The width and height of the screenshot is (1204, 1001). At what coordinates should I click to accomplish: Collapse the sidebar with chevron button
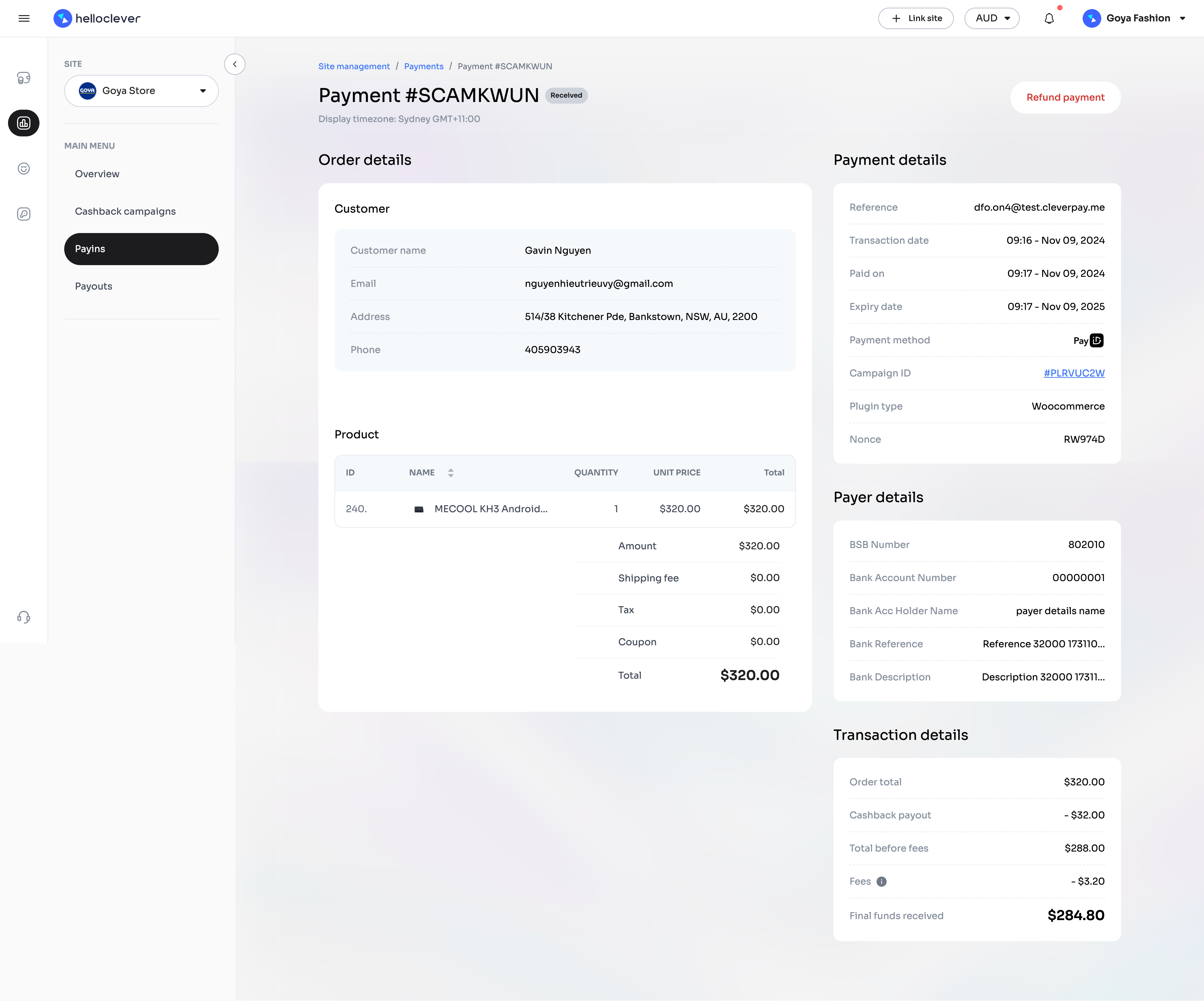(x=234, y=64)
